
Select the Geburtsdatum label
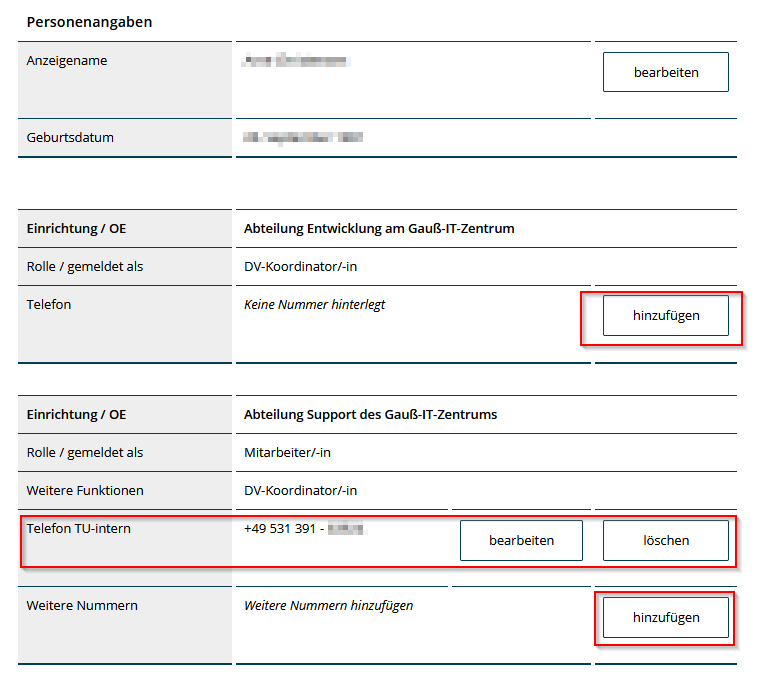[x=70, y=138]
